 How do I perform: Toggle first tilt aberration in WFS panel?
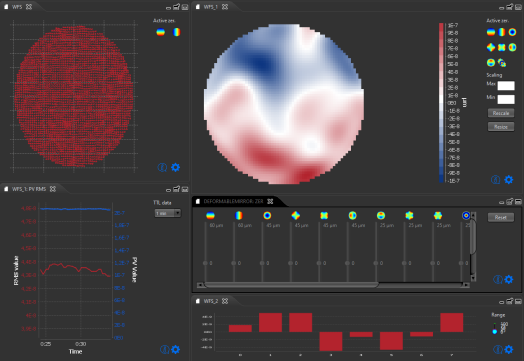[161, 32]
